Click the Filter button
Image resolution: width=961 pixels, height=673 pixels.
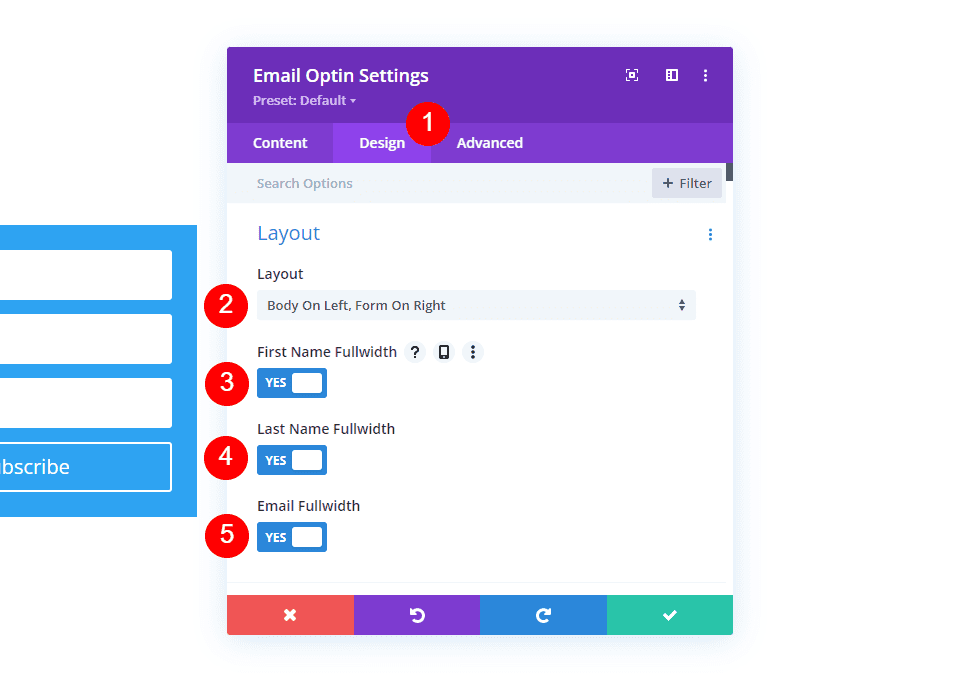(686, 183)
